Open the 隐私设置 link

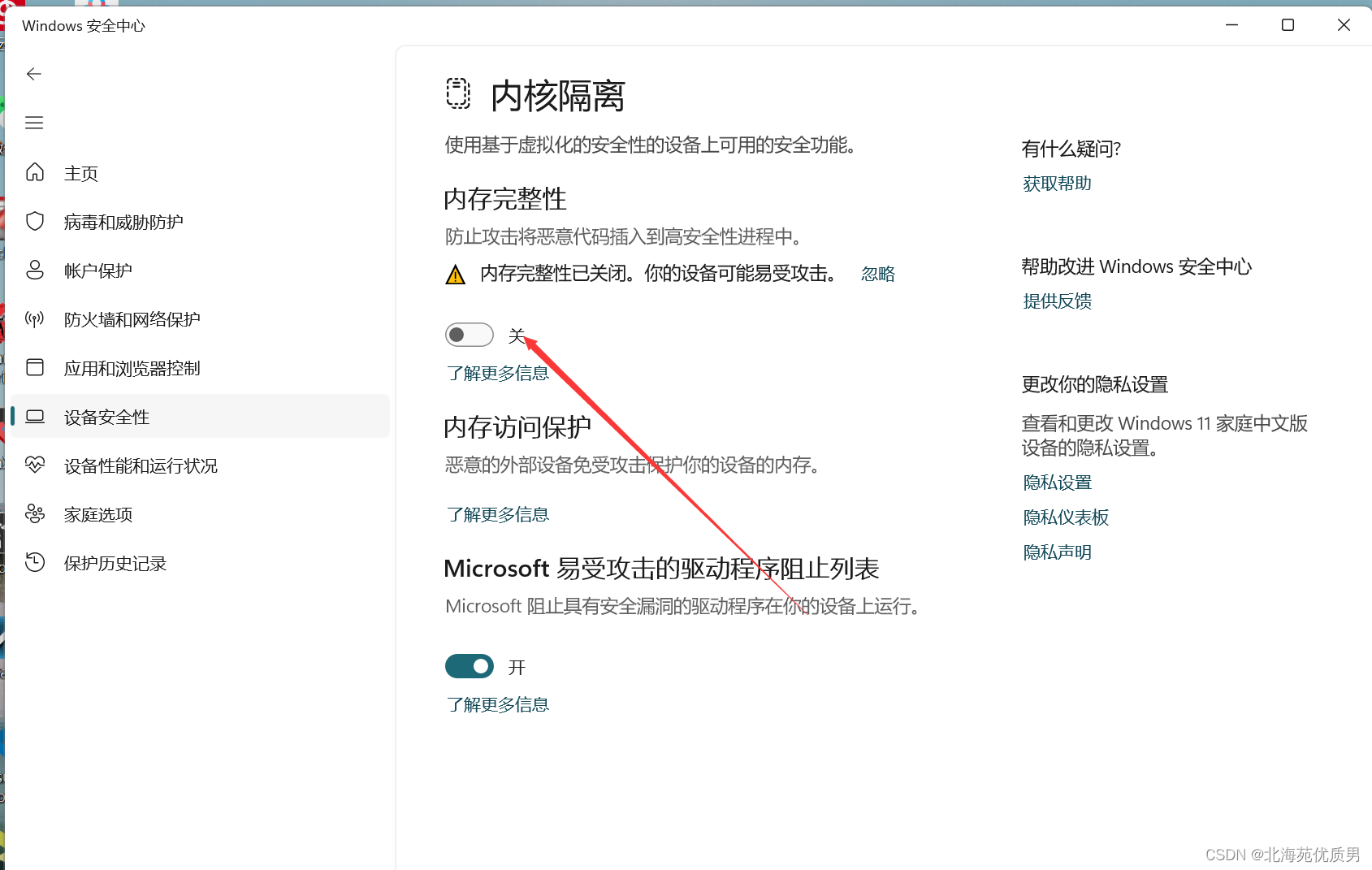(x=1057, y=483)
